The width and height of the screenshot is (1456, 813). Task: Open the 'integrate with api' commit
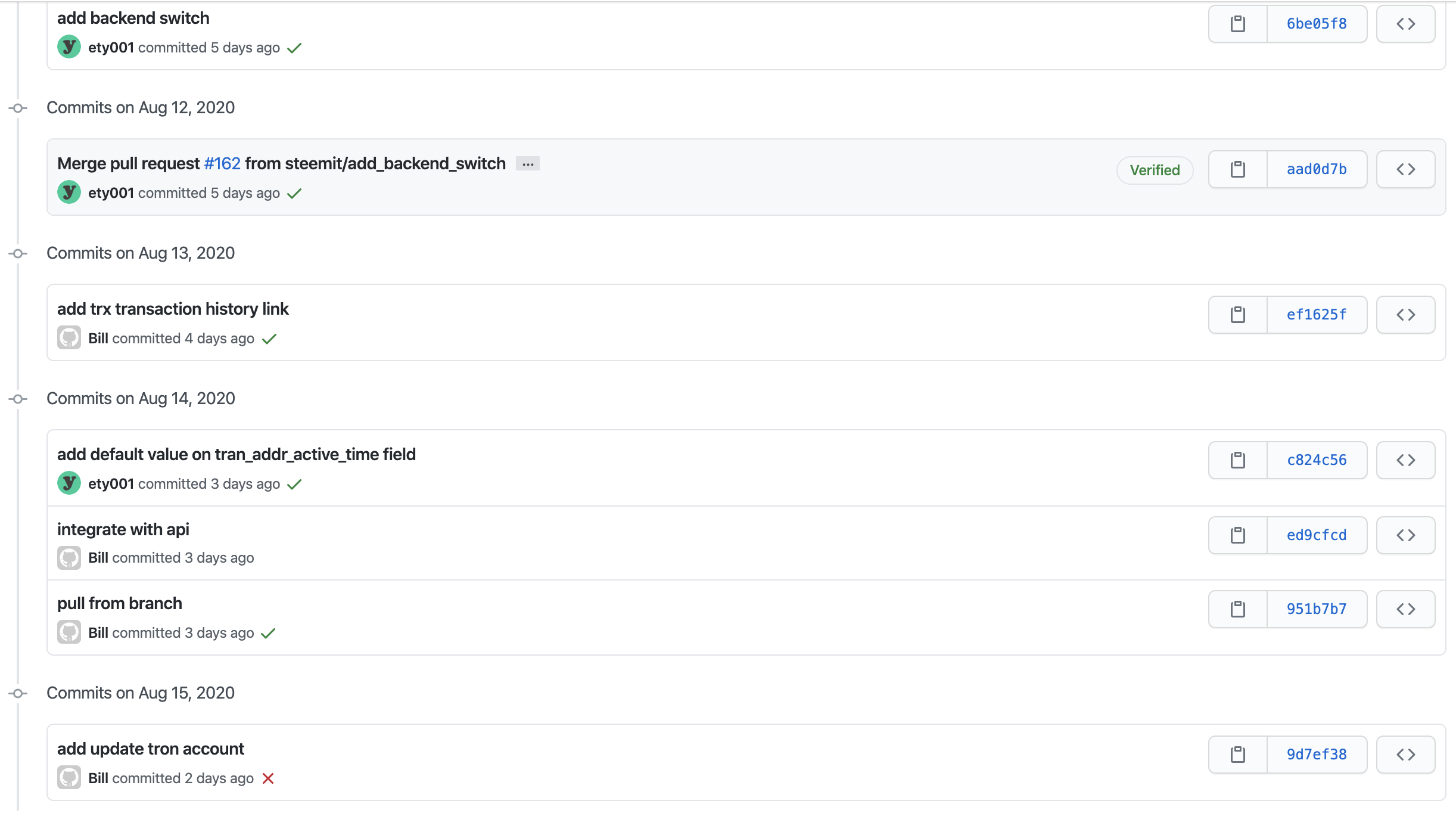(123, 529)
